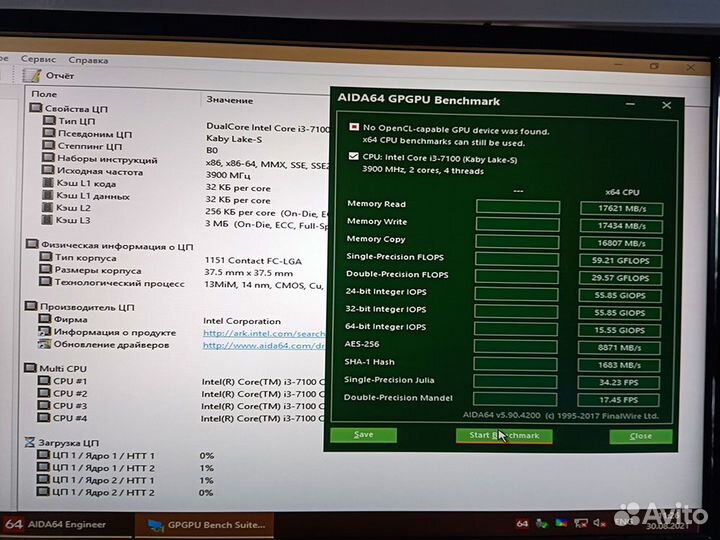Open the www.aida64.com drivers link
This screenshot has width=720, height=540.
tap(264, 346)
